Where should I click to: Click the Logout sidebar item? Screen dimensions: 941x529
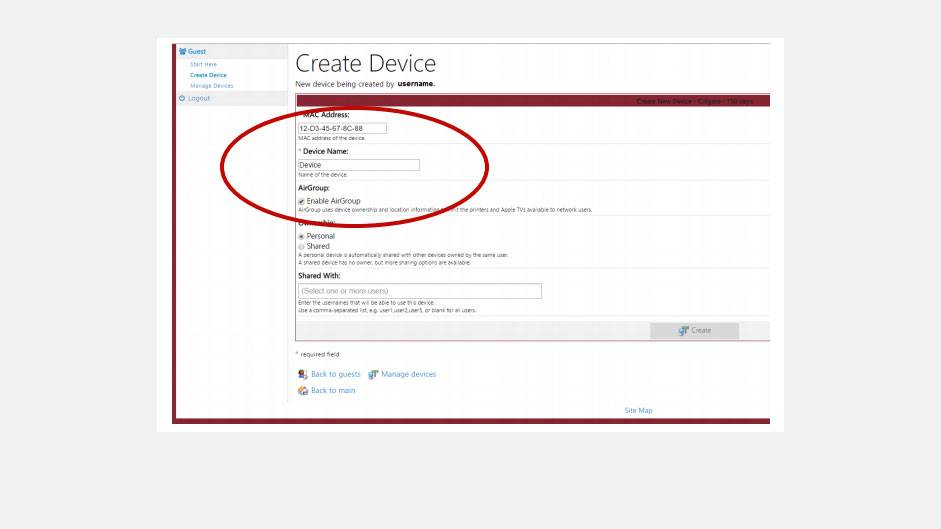click(199, 98)
